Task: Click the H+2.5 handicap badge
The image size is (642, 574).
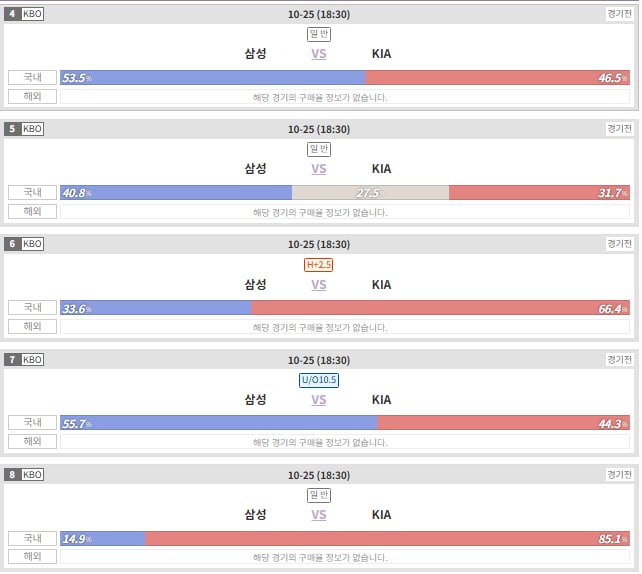Action: (319, 265)
